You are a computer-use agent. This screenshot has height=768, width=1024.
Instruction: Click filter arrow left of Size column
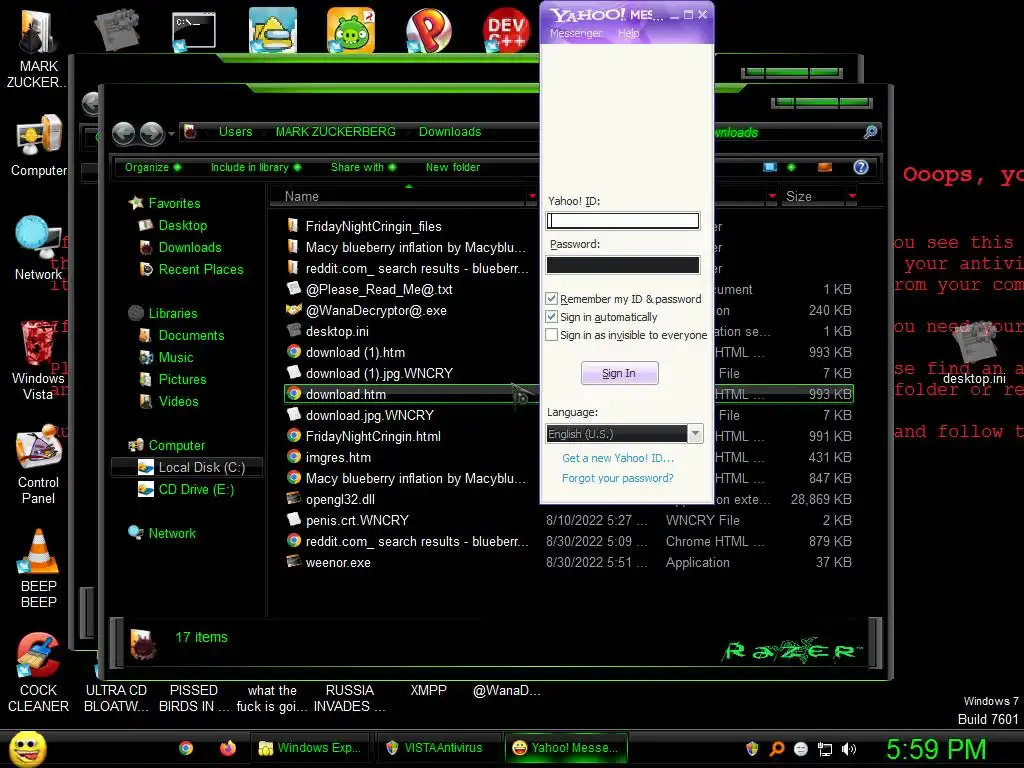pyautogui.click(x=773, y=196)
